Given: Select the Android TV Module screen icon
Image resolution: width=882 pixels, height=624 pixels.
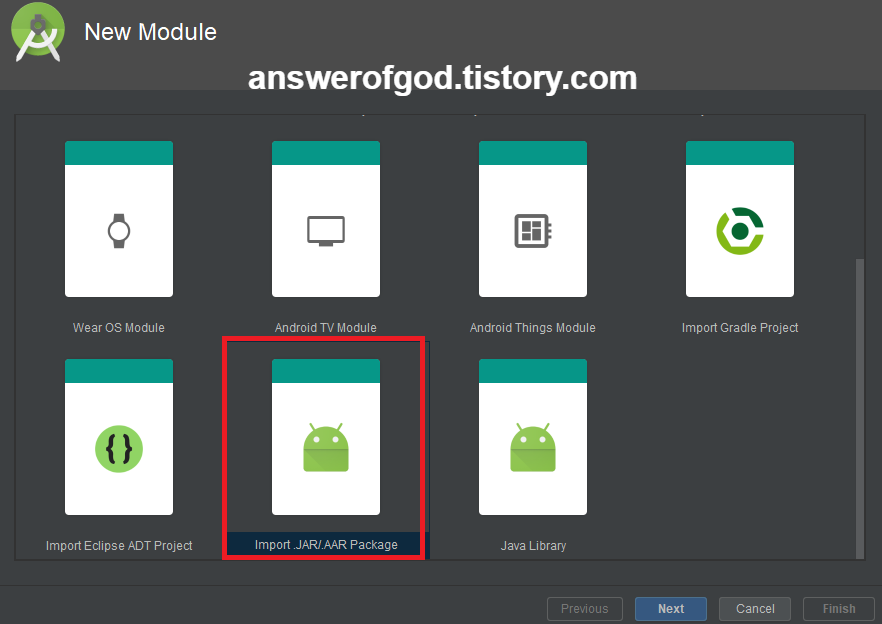Looking at the screenshot, I should tap(326, 231).
